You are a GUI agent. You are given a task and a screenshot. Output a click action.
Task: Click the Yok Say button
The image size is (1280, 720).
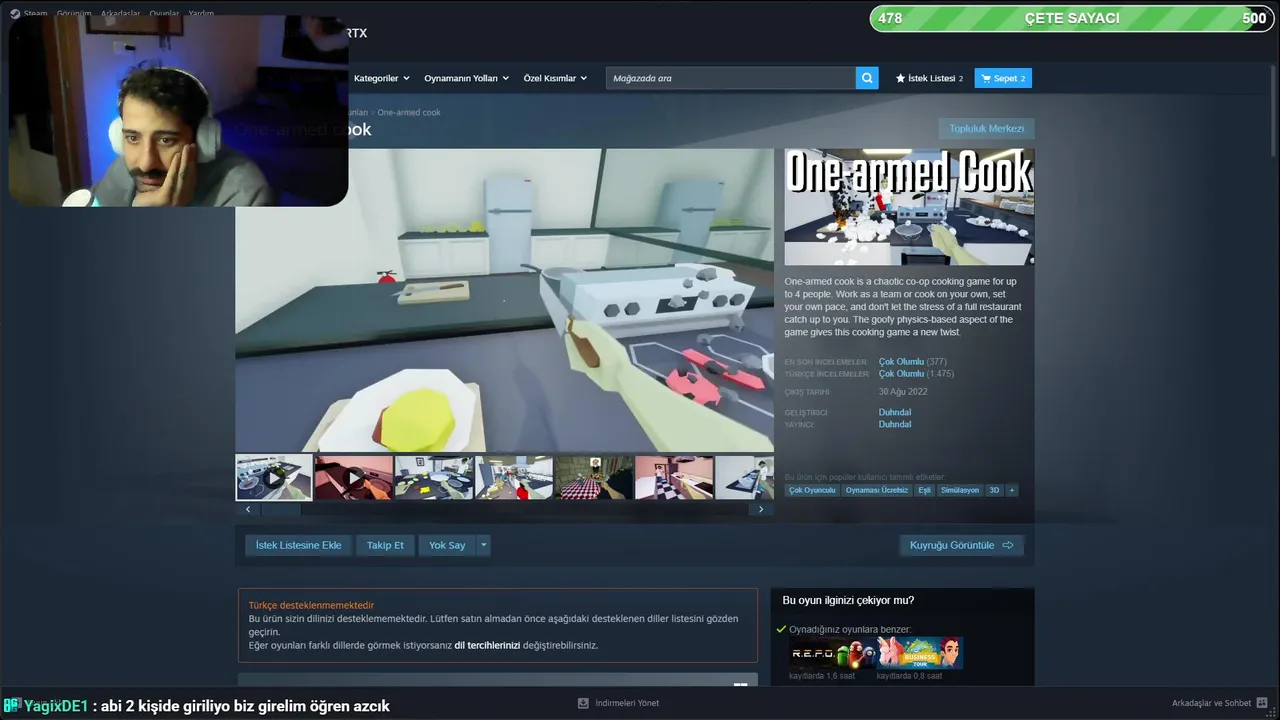(447, 545)
